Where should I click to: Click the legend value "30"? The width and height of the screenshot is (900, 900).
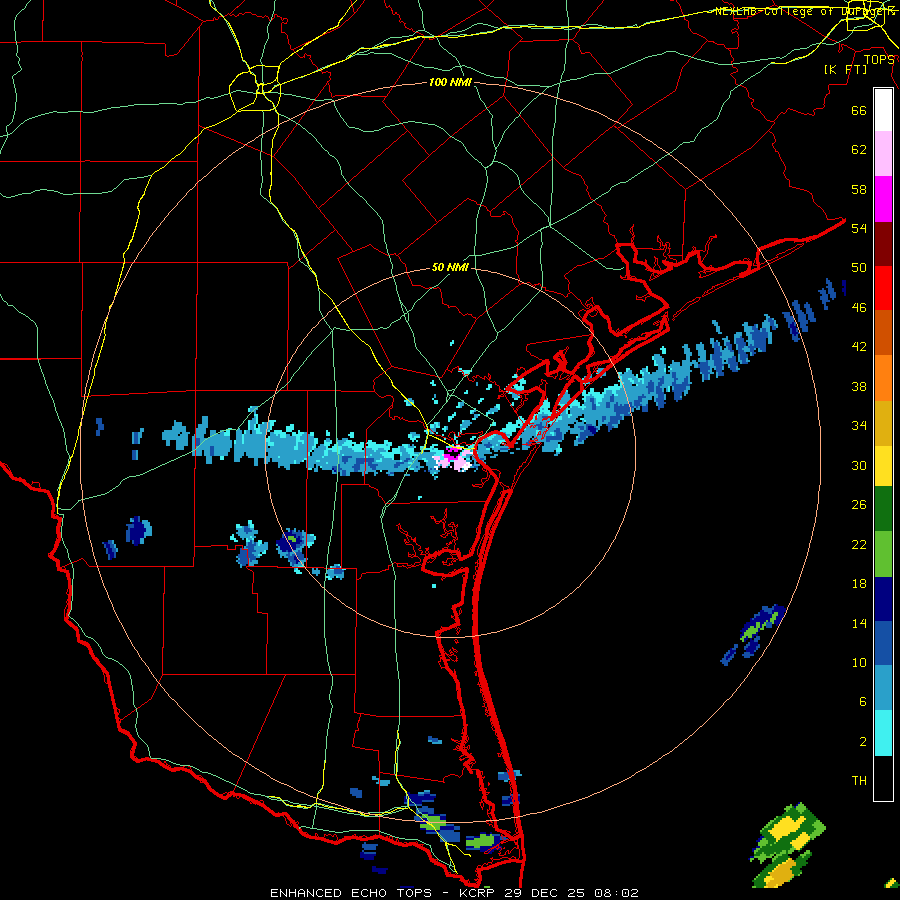pos(859,465)
